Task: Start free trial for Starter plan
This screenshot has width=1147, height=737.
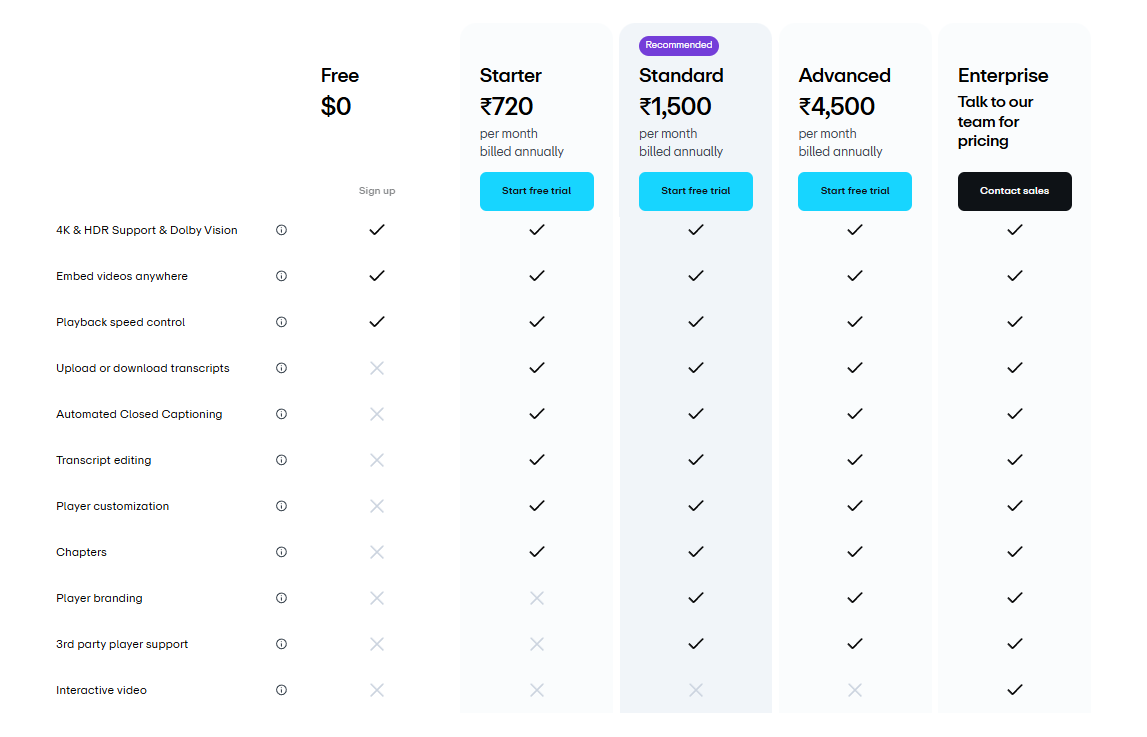Action: (536, 192)
